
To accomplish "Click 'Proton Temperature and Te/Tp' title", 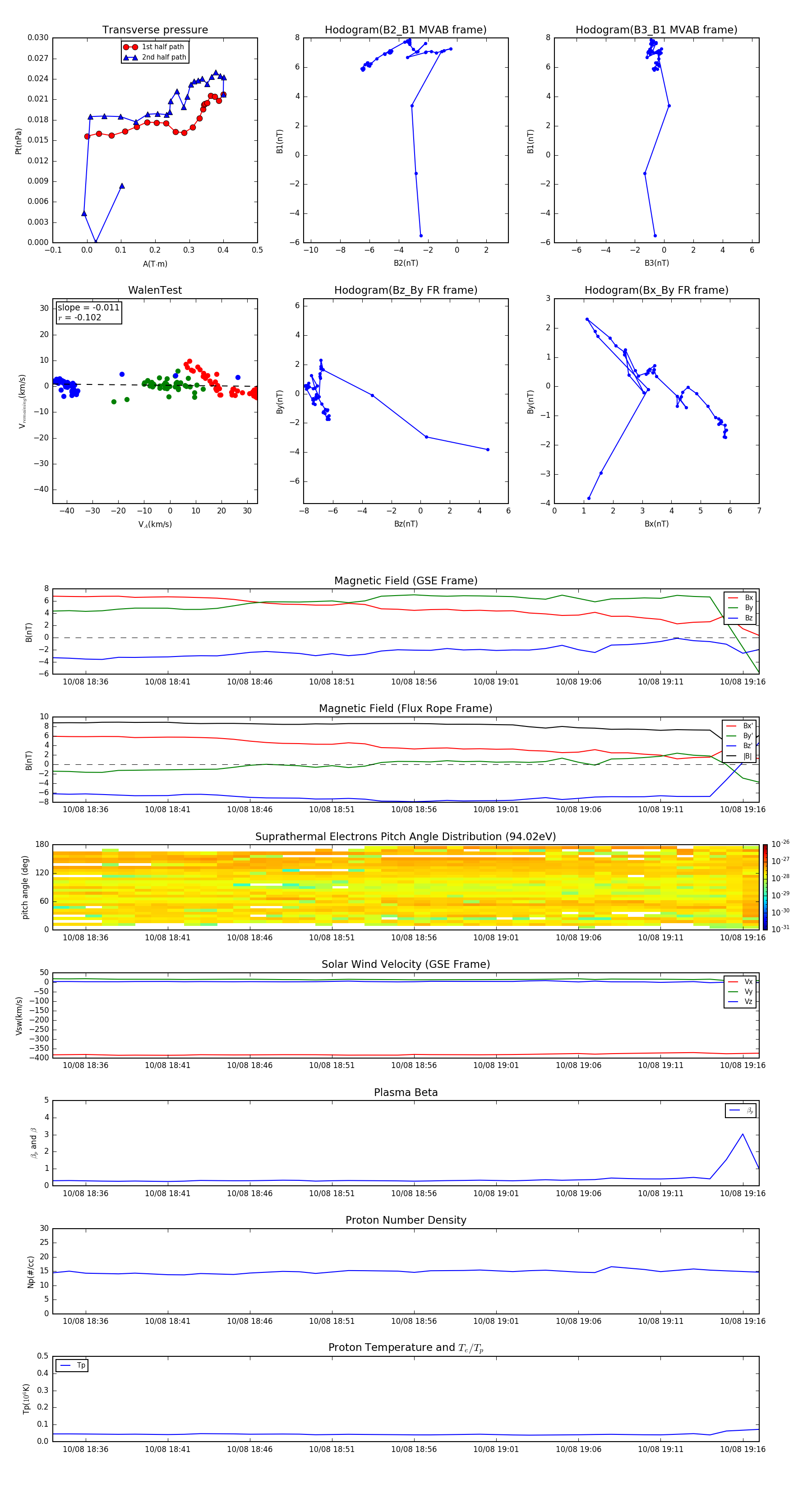I will pos(406,1347).
